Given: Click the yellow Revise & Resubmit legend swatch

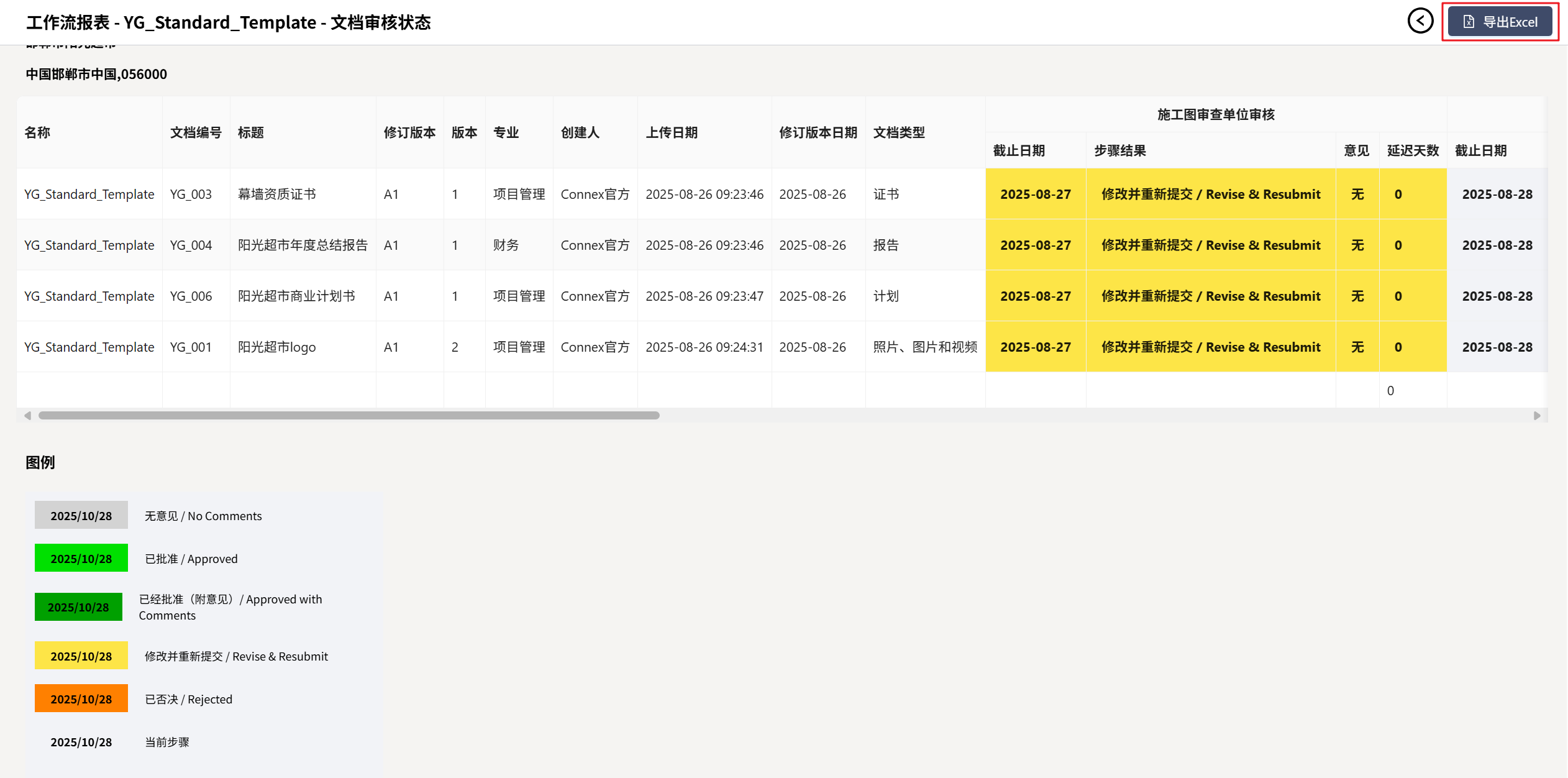Looking at the screenshot, I should click(x=81, y=656).
